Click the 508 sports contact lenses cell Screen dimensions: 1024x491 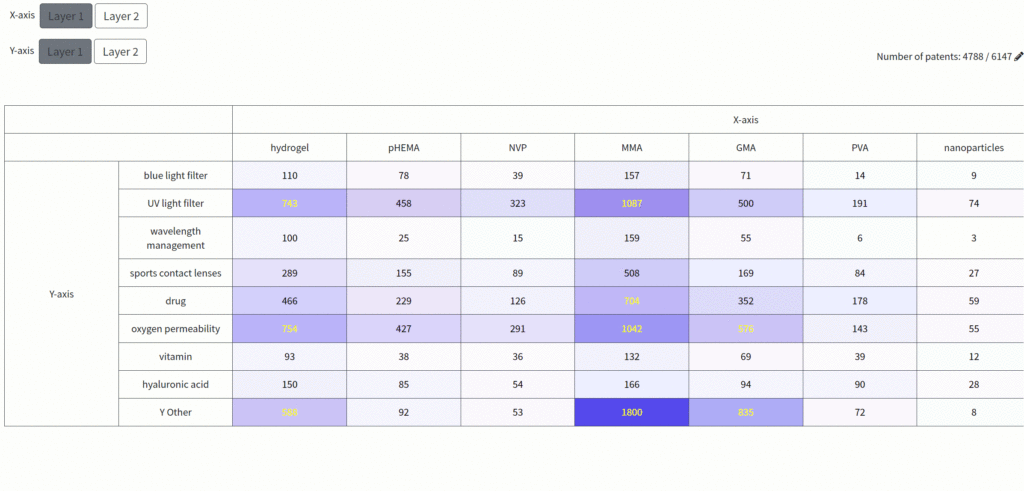pyautogui.click(x=631, y=272)
